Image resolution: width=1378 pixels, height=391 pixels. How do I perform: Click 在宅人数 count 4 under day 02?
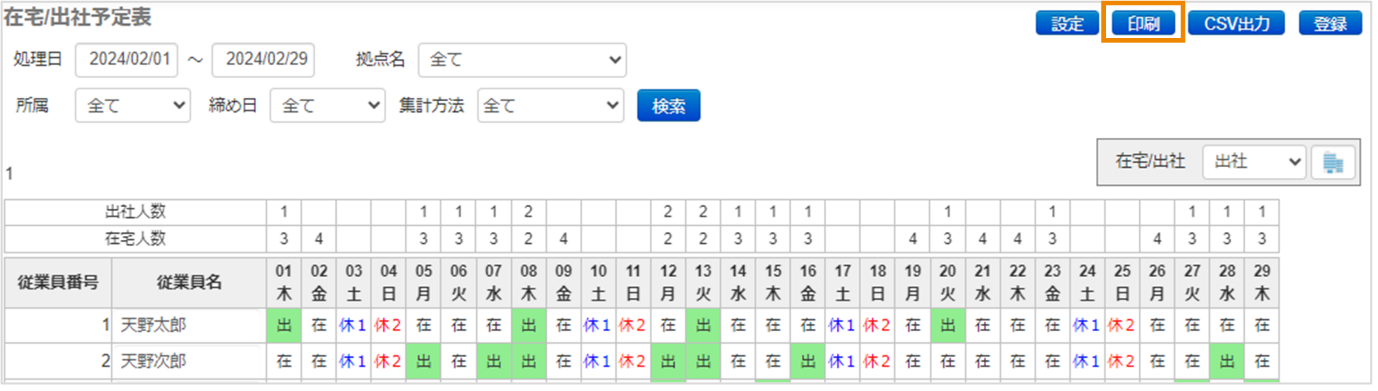click(x=319, y=238)
